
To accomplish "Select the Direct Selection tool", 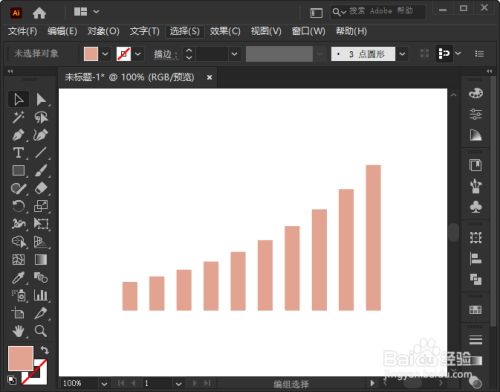I will pos(41,99).
